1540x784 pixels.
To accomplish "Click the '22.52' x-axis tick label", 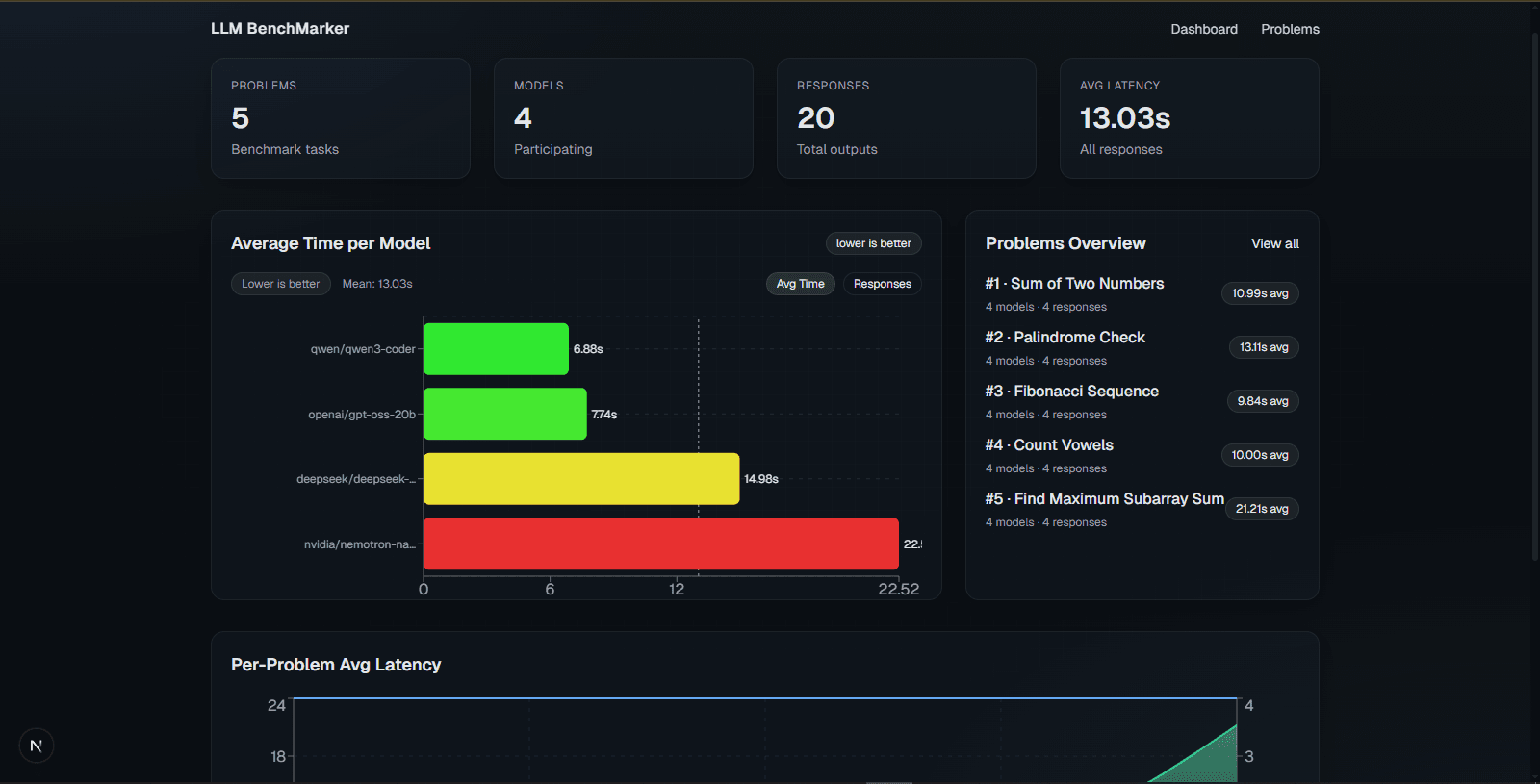I will 899,589.
